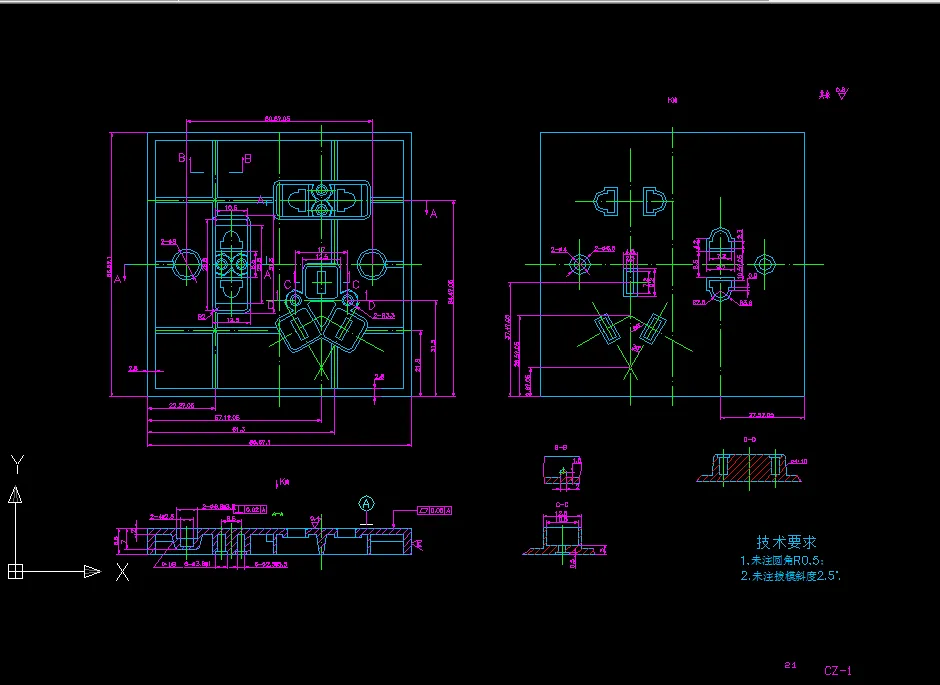Select the right tilted slot in right view

click(653, 329)
